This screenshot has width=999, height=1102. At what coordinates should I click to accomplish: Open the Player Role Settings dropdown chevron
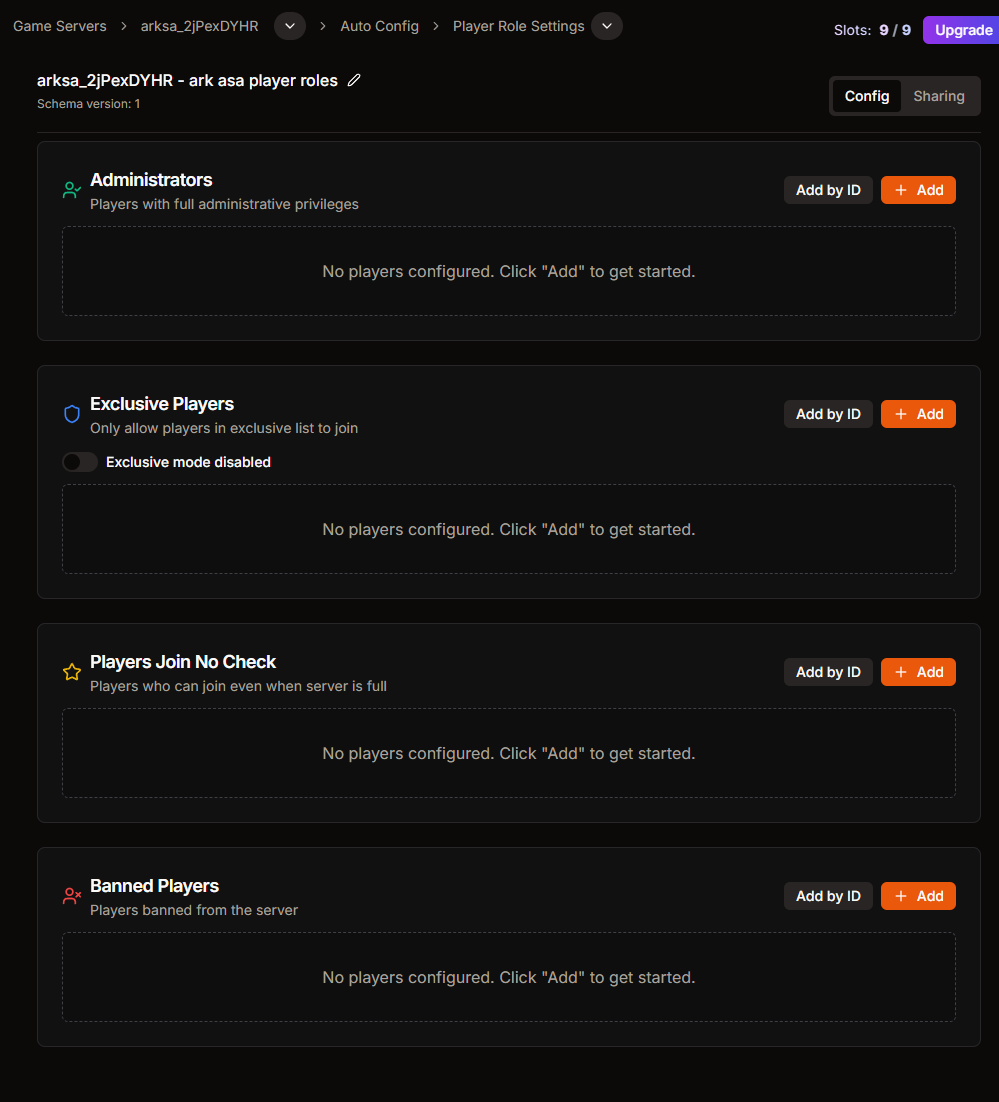607,26
